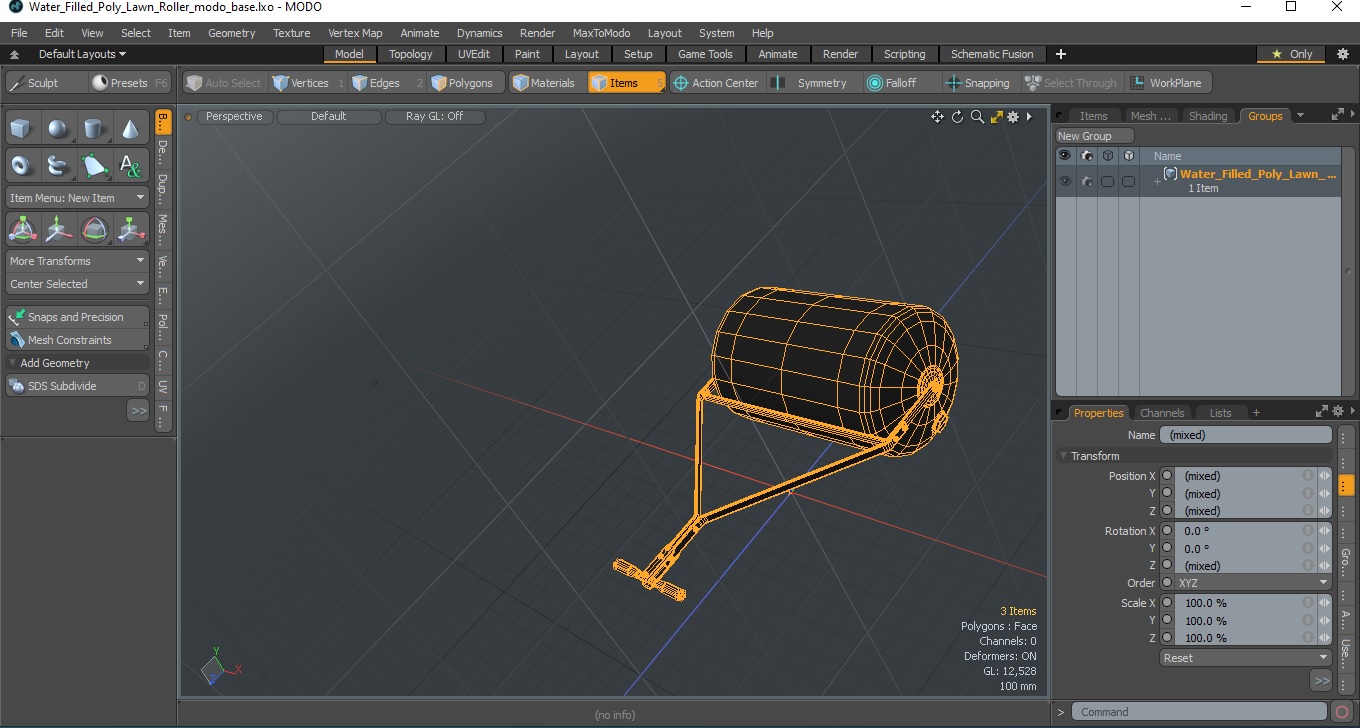Toggle Scale X keyframe channel dot
Viewport: 1360px width, 728px height.
click(x=1166, y=603)
